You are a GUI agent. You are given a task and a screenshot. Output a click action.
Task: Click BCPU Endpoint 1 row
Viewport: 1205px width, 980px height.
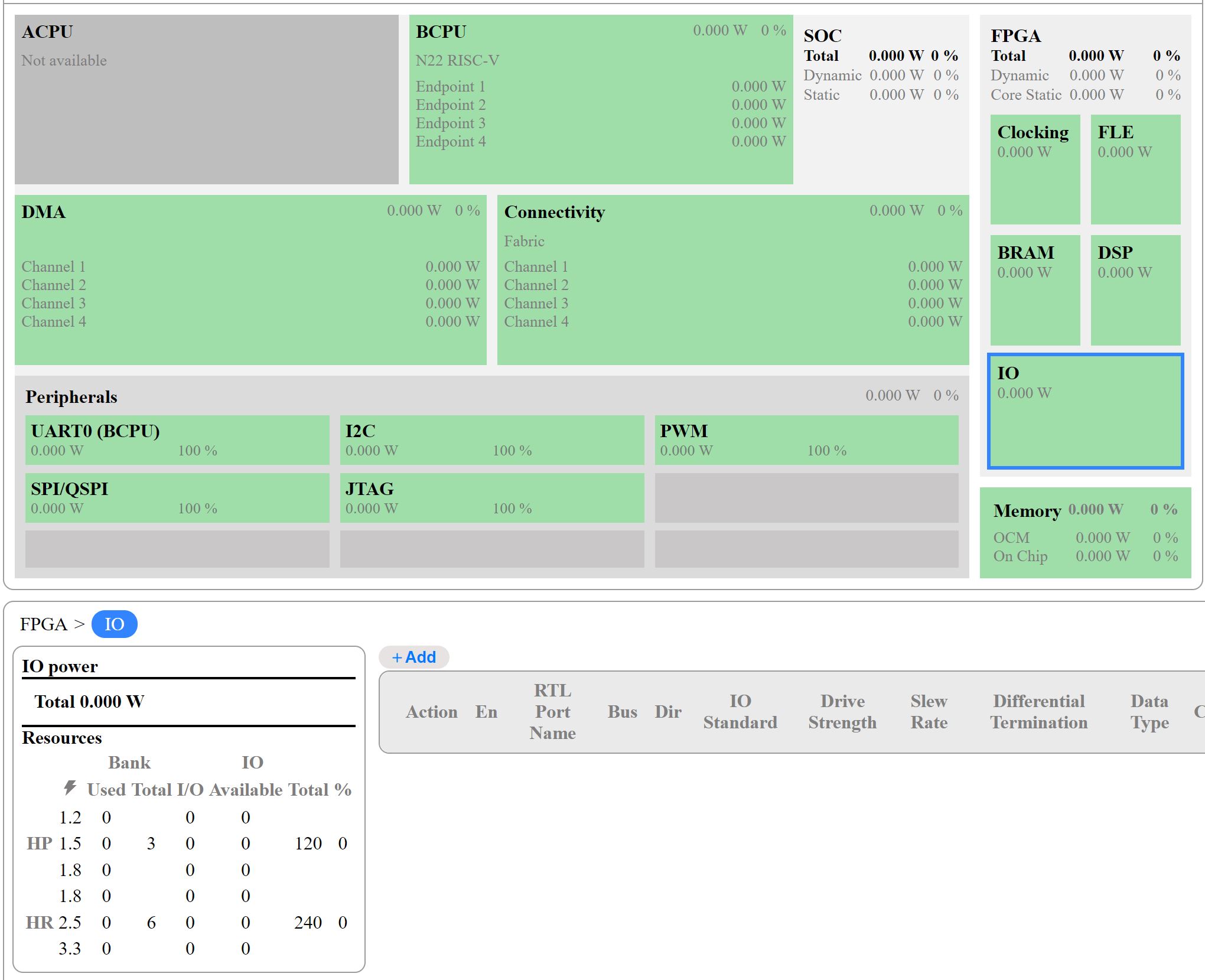point(601,86)
